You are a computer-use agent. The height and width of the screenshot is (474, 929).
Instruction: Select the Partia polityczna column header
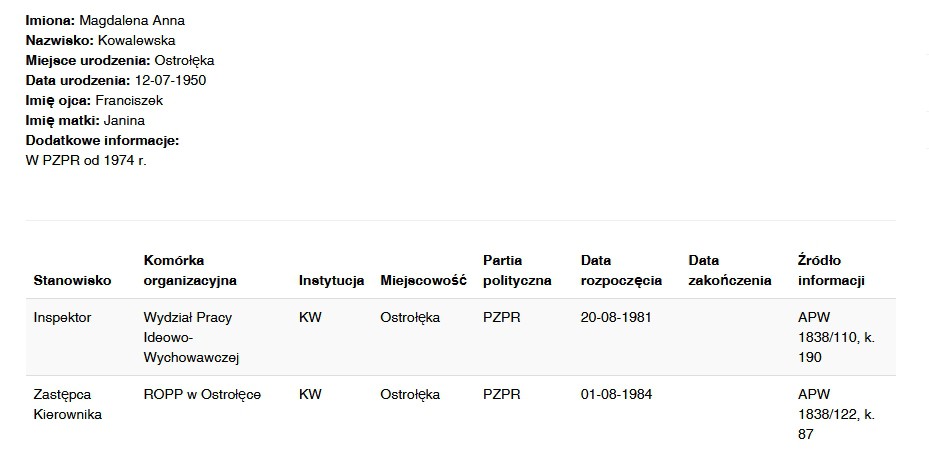517,271
